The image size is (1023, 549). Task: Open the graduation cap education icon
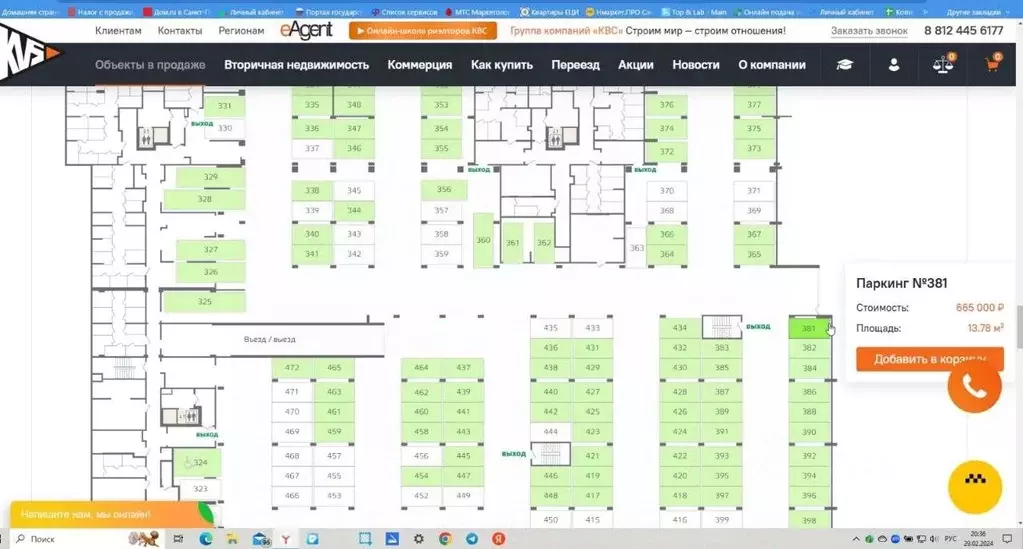[845, 65]
